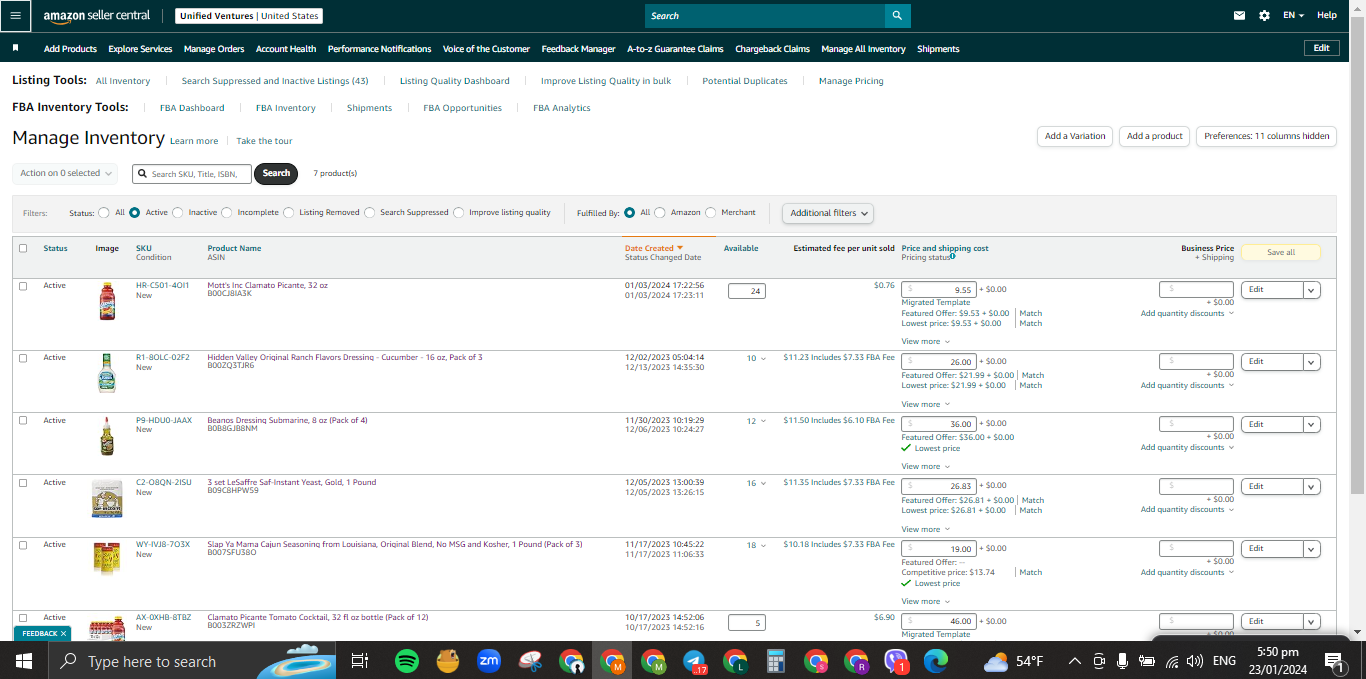Sort by Date Created column
This screenshot has height=679, width=1366.
click(x=654, y=248)
